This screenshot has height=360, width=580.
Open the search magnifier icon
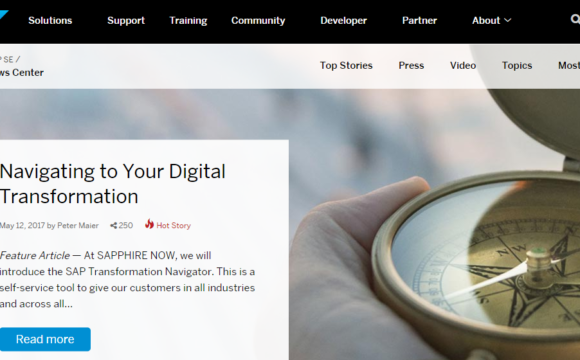tap(575, 19)
